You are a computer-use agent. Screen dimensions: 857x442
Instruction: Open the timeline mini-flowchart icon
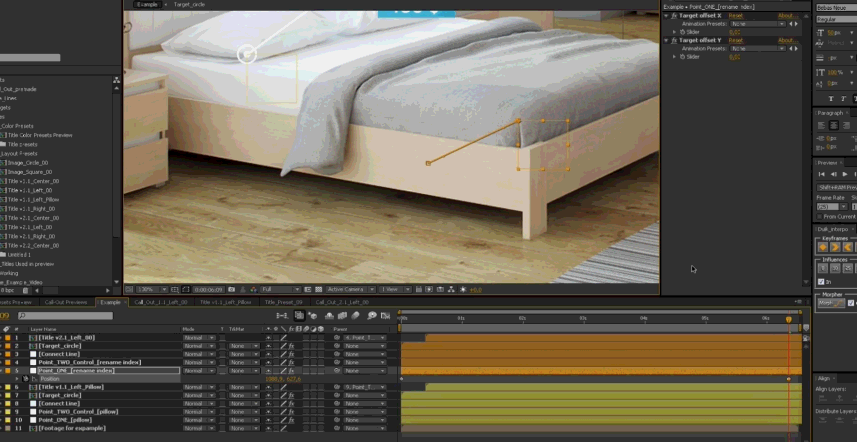pos(282,316)
